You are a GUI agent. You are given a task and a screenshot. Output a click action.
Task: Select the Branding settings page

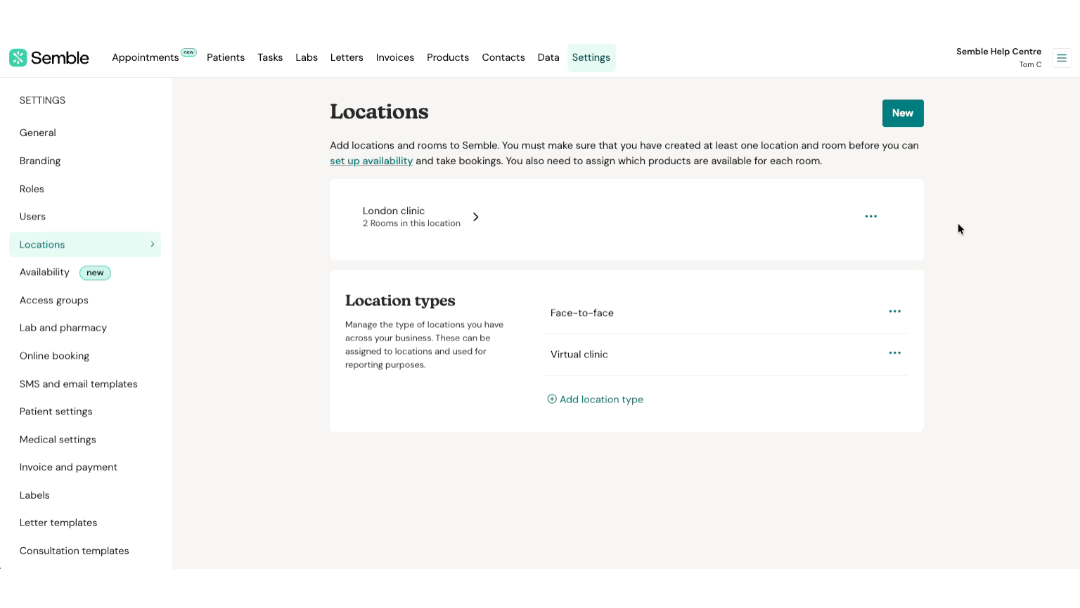point(40,160)
